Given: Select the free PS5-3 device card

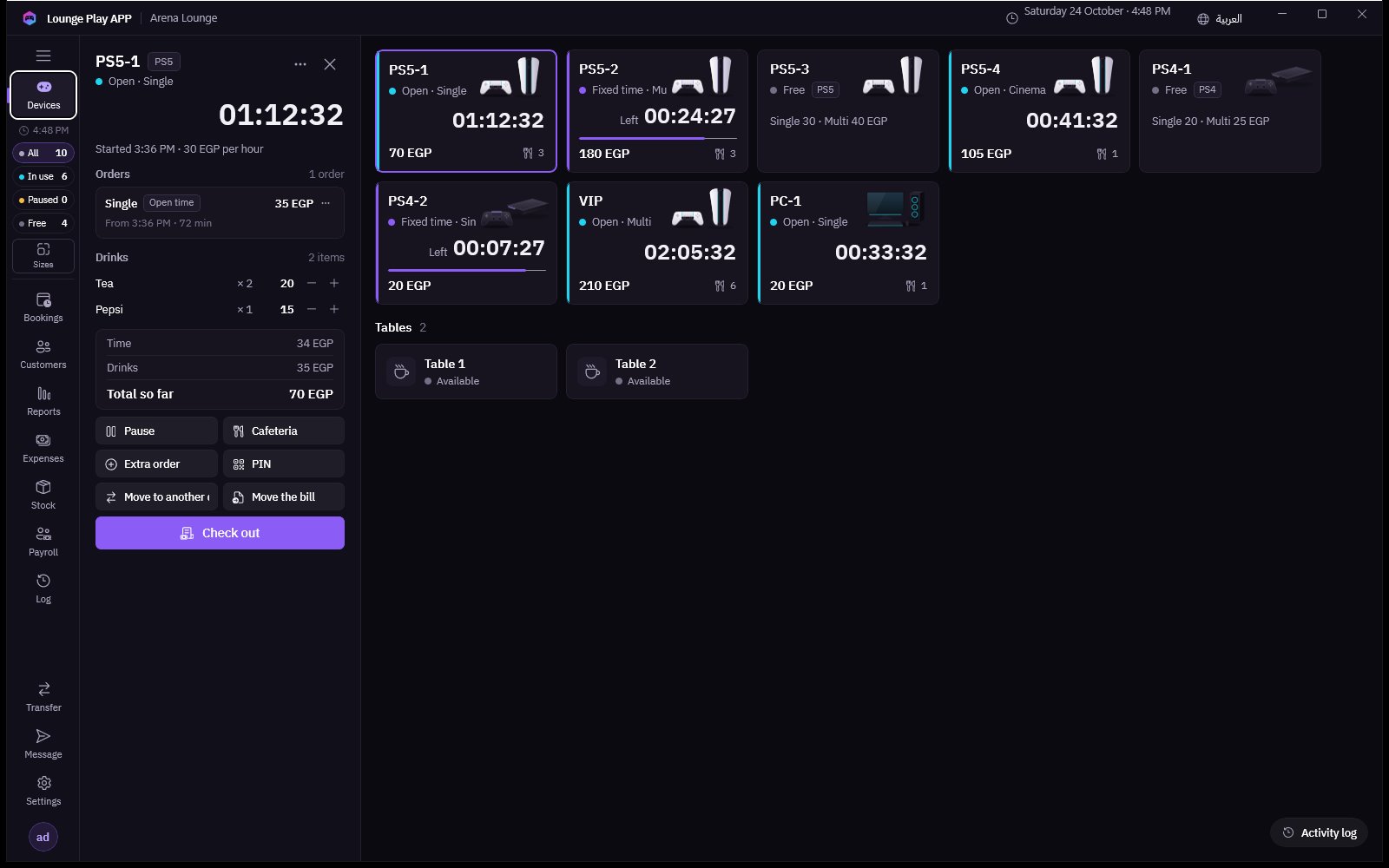Looking at the screenshot, I should tap(848, 111).
